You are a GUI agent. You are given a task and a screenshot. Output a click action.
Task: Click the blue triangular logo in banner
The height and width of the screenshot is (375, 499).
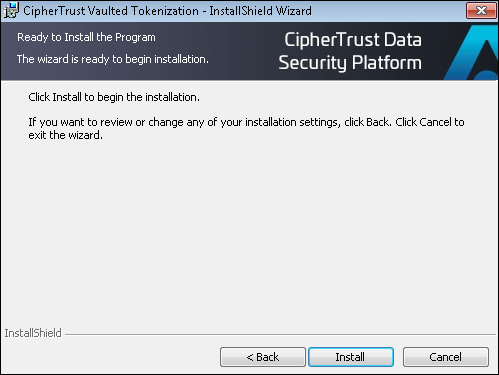coord(472,53)
